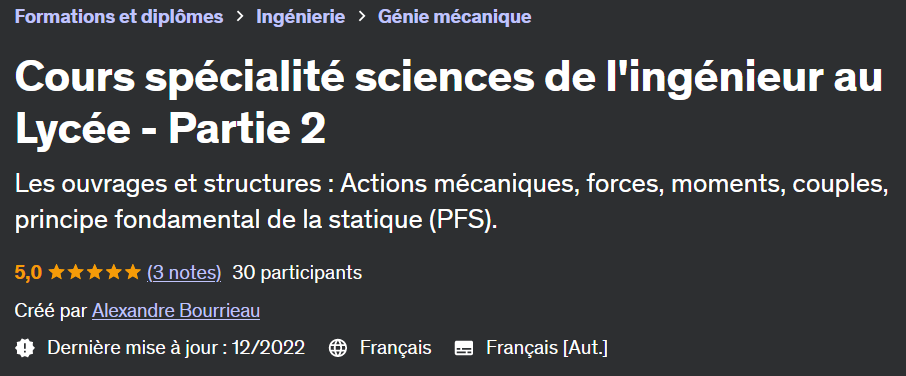Click the course subtitle about Actions mécaniques
906x376 pixels.
(x=451, y=202)
